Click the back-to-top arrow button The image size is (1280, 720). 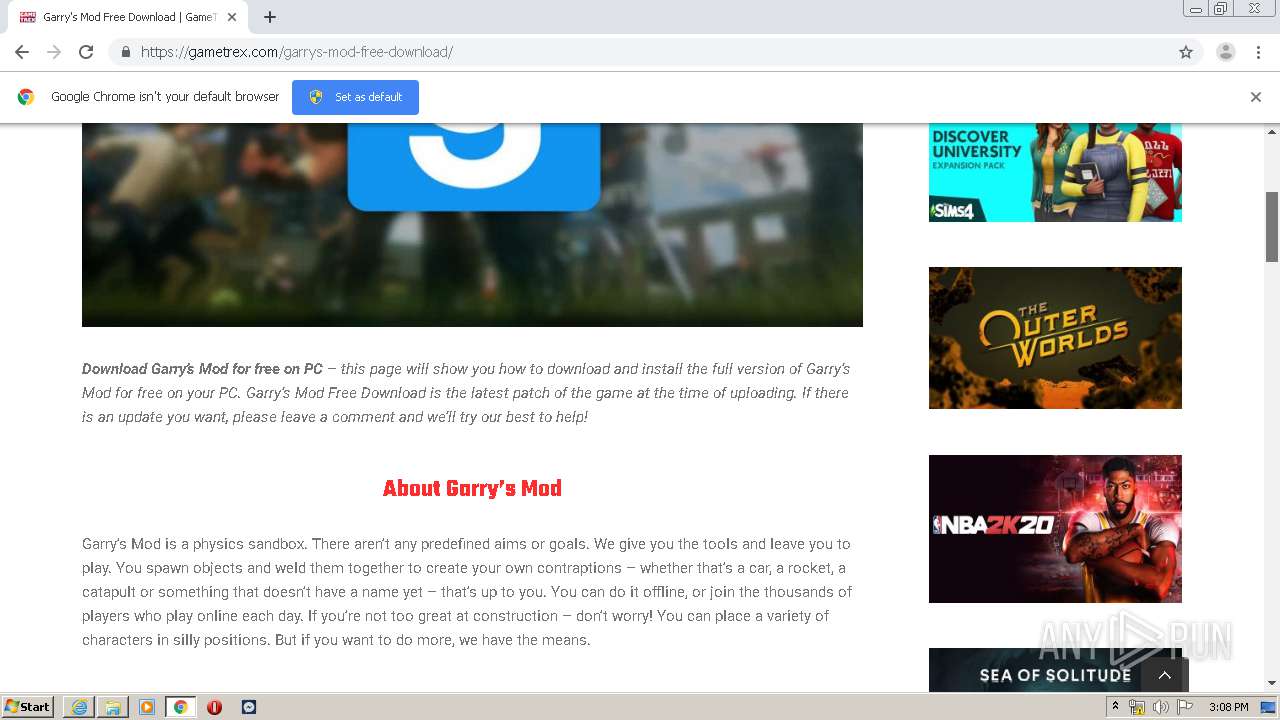tap(1165, 675)
